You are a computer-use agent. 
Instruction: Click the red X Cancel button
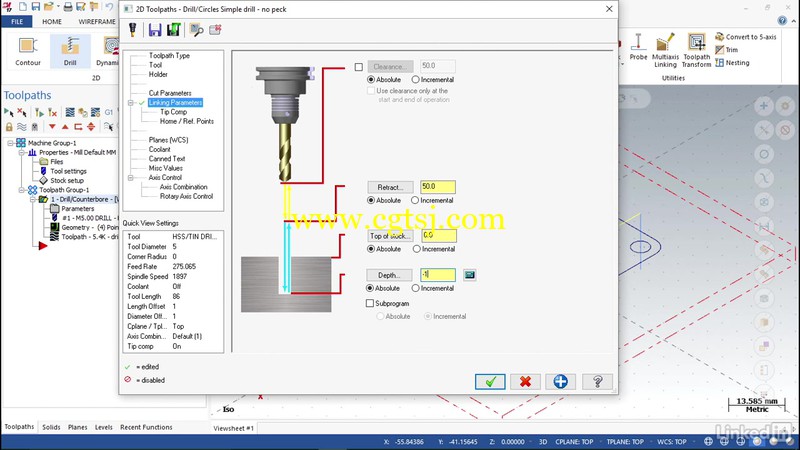526,381
